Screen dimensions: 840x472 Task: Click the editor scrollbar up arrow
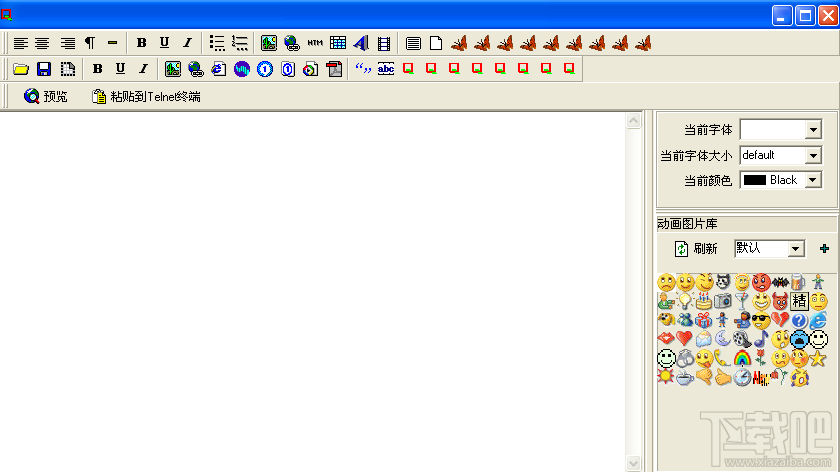point(633,121)
